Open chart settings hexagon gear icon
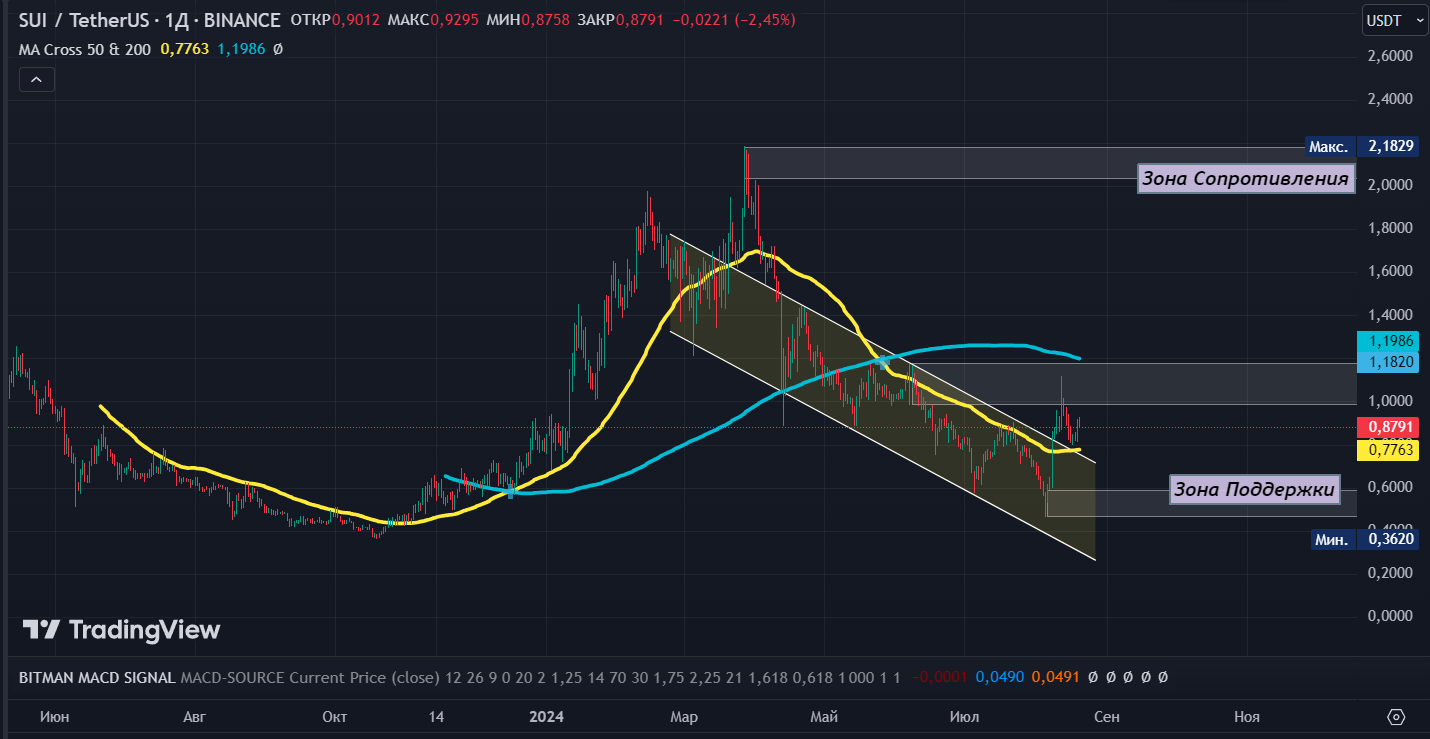Image resolution: width=1430 pixels, height=739 pixels. [x=1396, y=717]
